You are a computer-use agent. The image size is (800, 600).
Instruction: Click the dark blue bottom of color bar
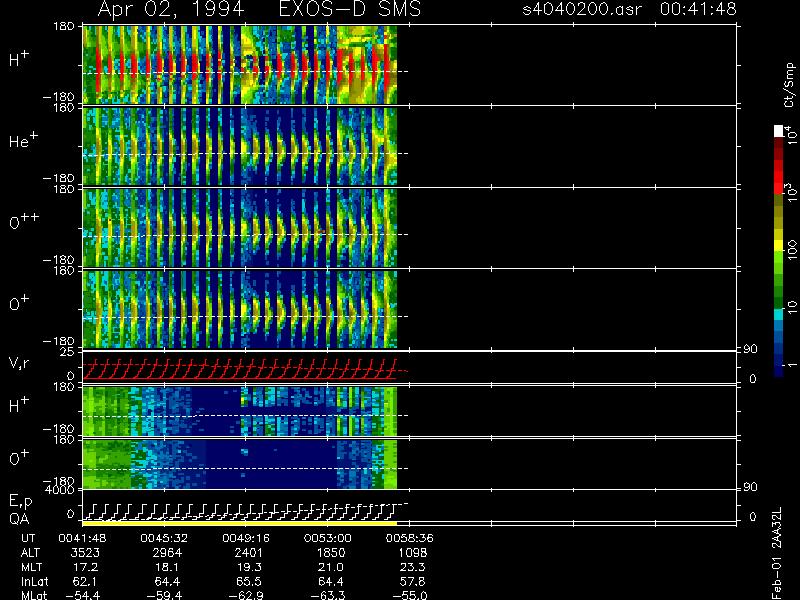(779, 371)
